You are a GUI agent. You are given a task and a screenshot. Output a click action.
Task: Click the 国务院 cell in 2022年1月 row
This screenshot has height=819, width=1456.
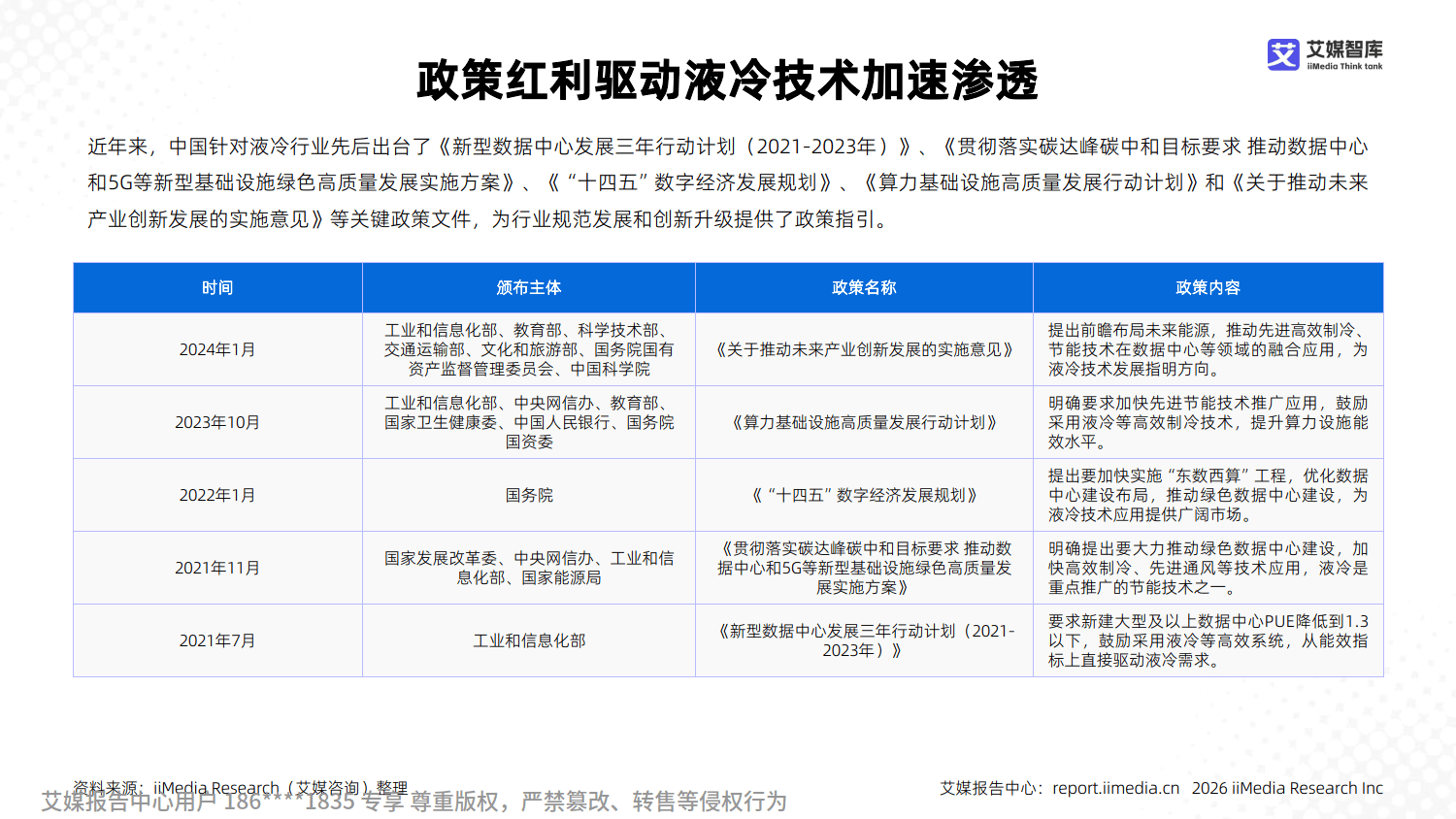528,494
